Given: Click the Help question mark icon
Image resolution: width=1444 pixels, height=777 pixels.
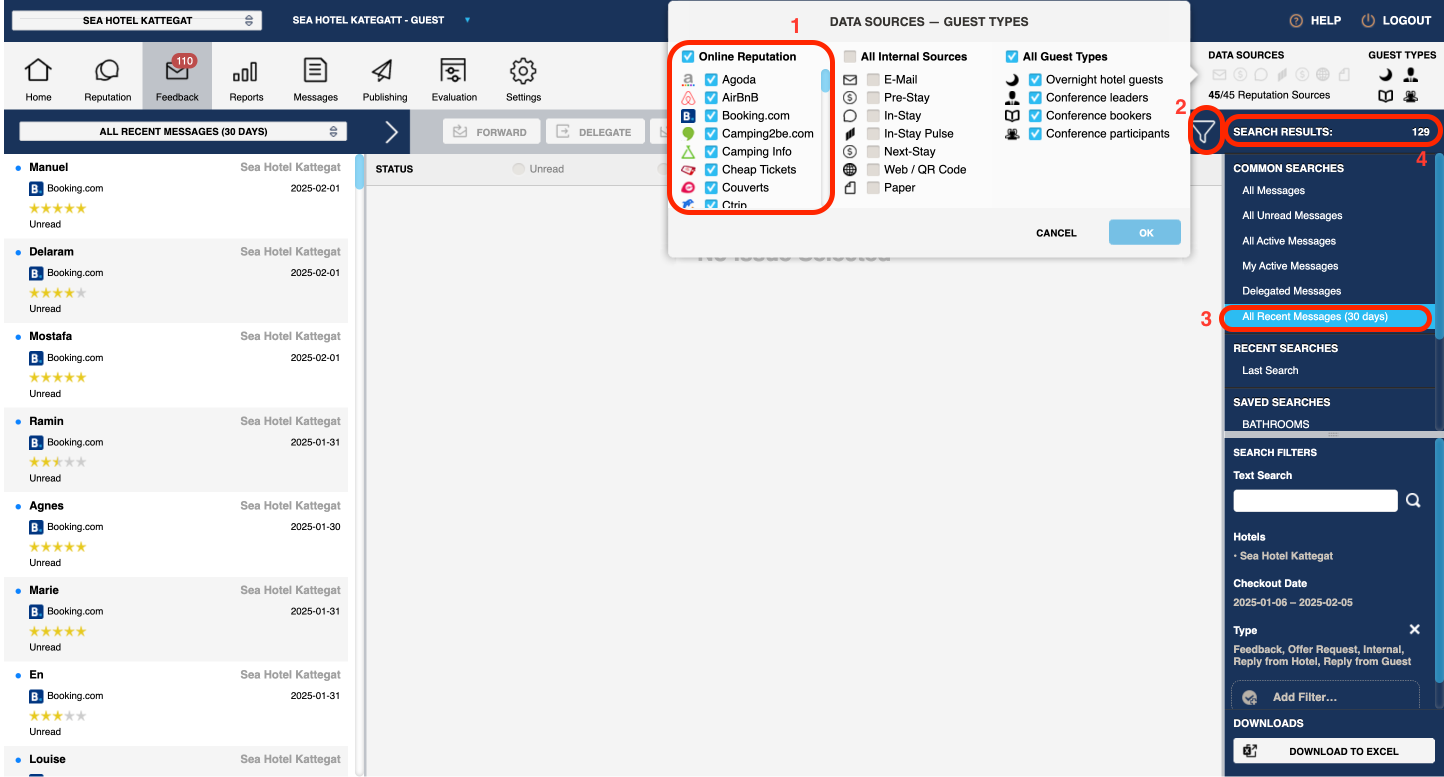Looking at the screenshot, I should click(1297, 20).
